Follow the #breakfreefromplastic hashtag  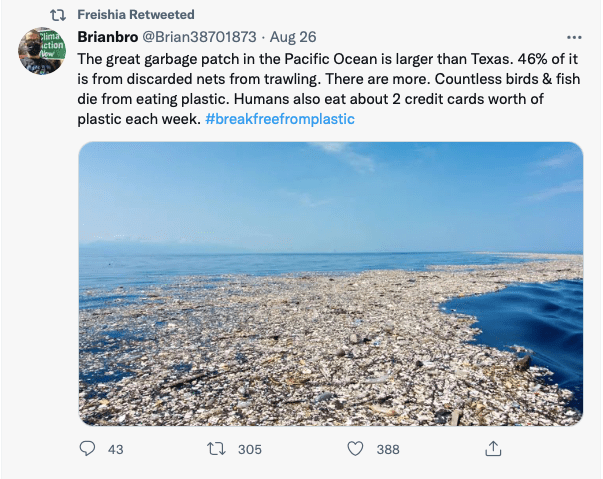280,119
